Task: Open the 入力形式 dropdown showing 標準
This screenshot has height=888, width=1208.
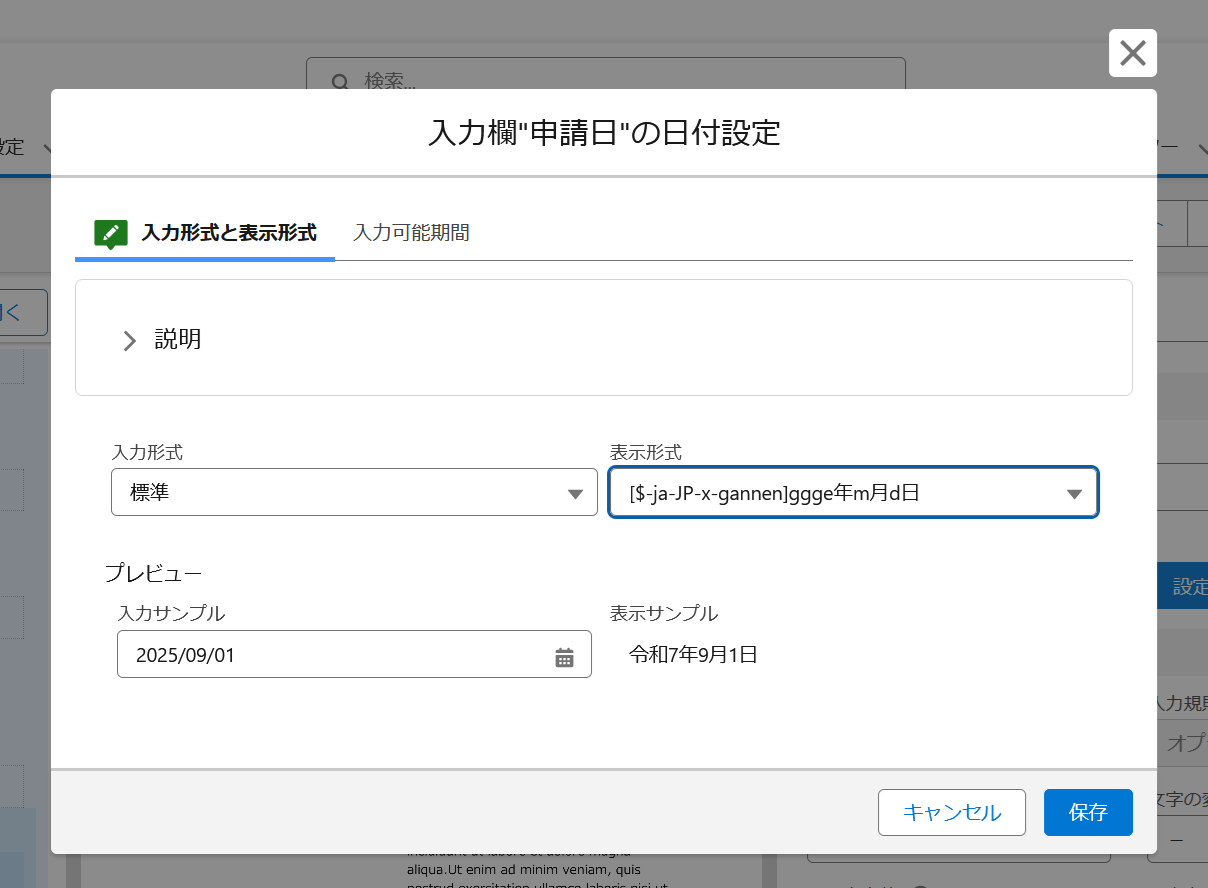Action: [354, 493]
